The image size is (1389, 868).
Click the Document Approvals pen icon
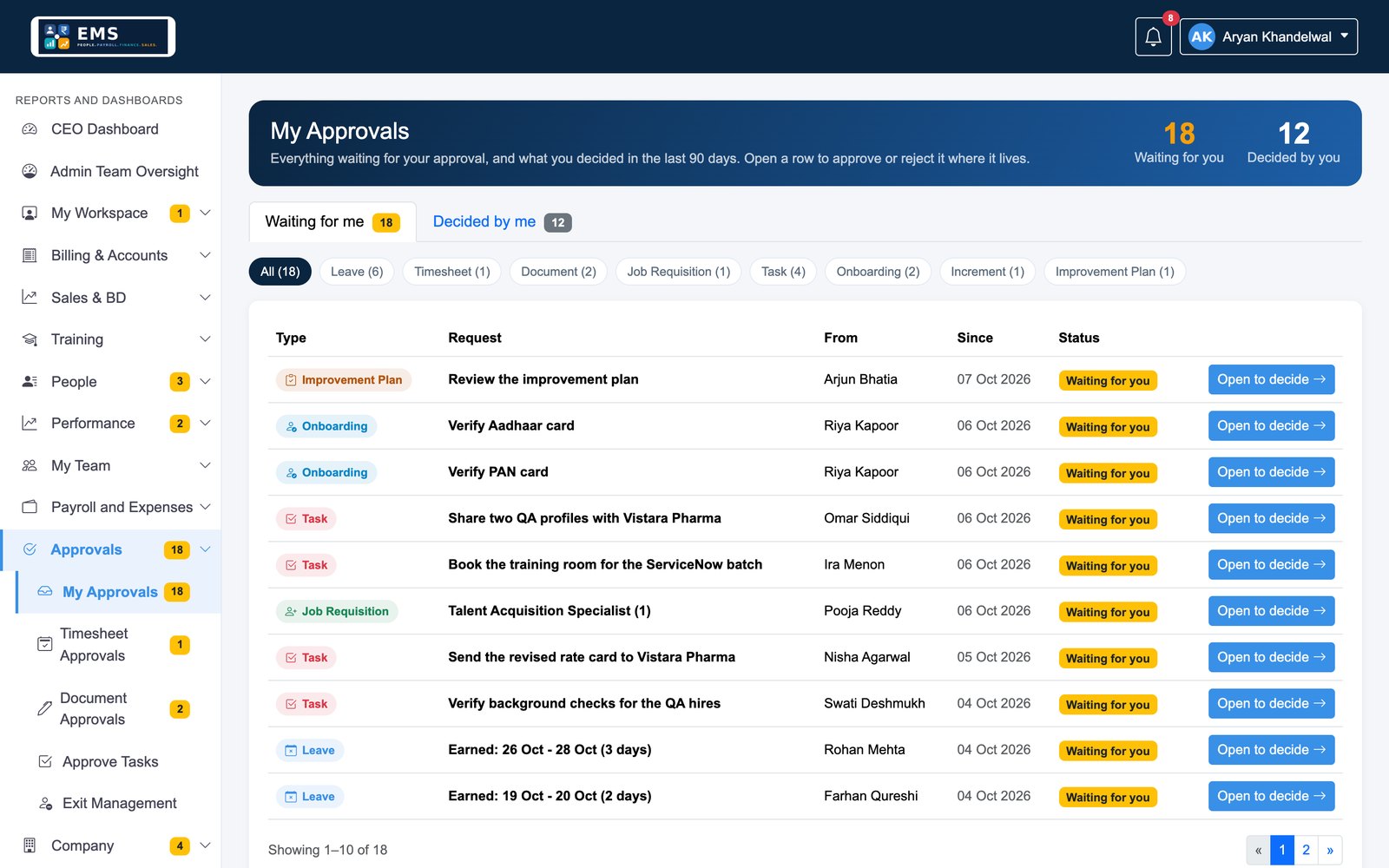(45, 708)
